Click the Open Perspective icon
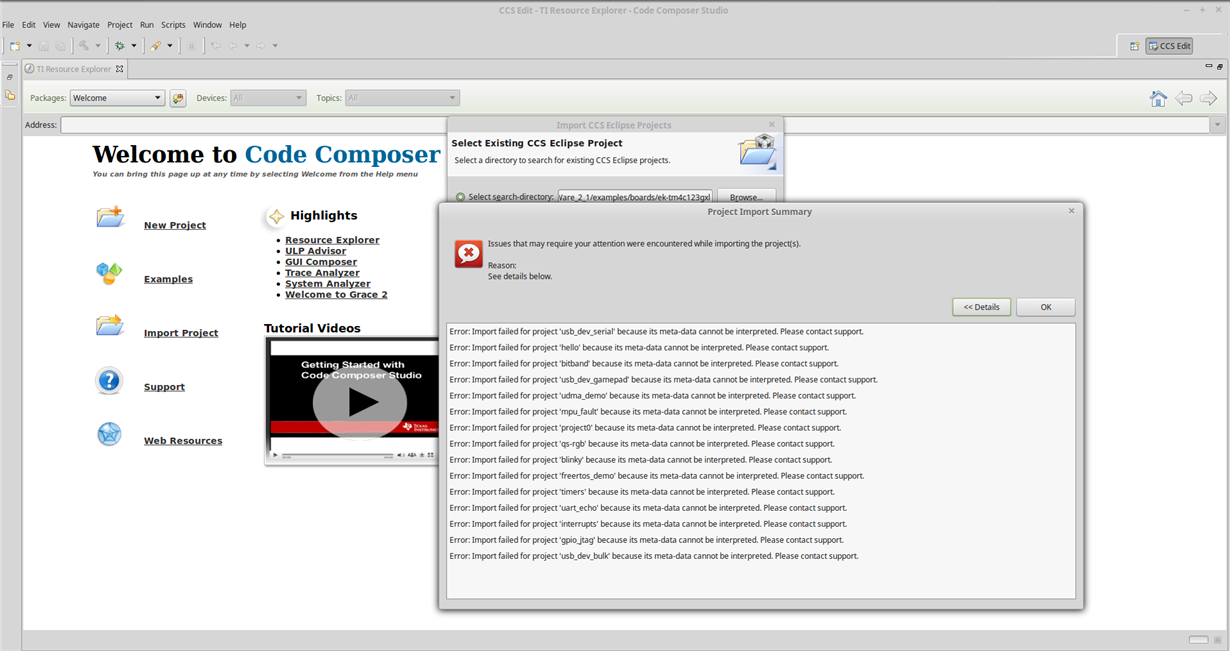Image resolution: width=1230 pixels, height=651 pixels. (1134, 46)
